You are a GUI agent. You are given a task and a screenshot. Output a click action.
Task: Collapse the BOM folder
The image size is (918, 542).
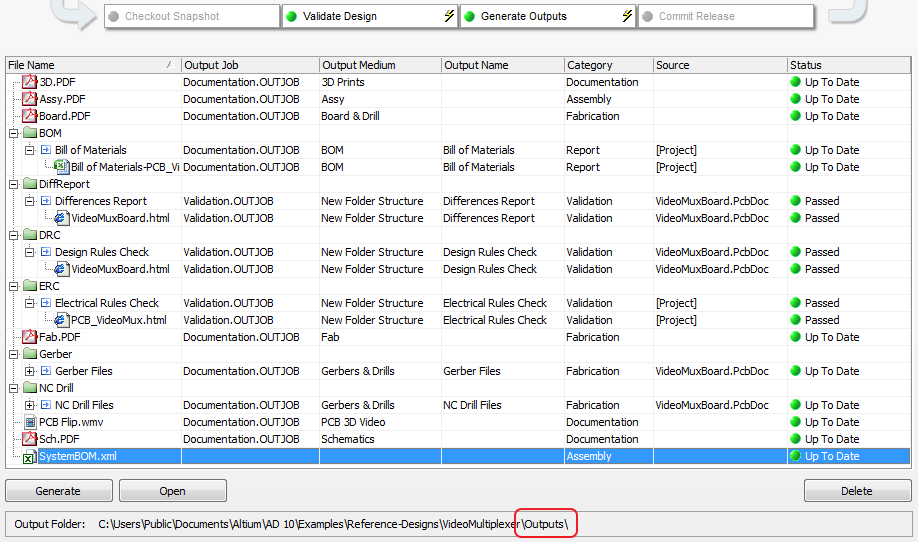[13, 133]
